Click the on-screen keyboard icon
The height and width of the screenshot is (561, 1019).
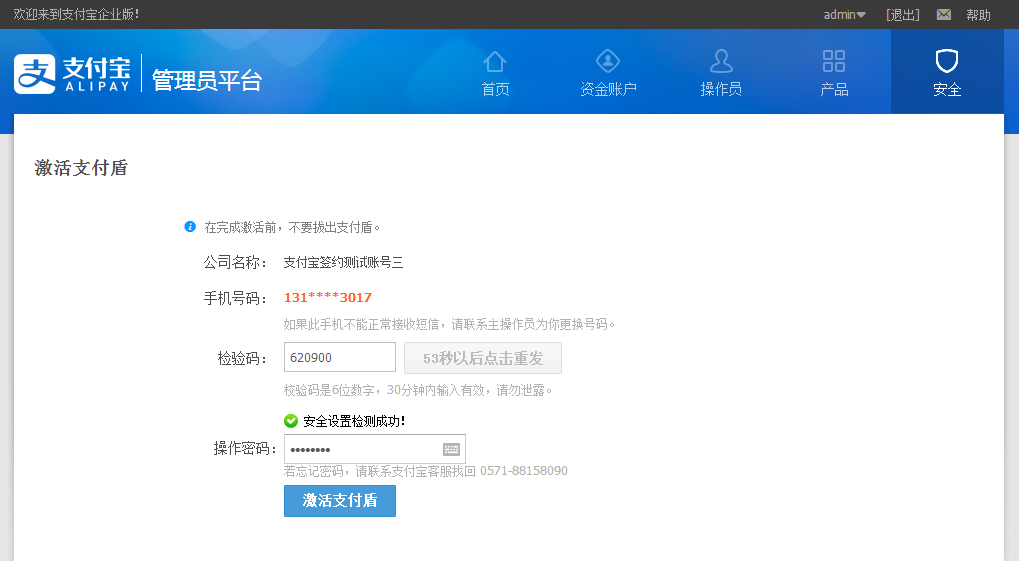[451, 449]
